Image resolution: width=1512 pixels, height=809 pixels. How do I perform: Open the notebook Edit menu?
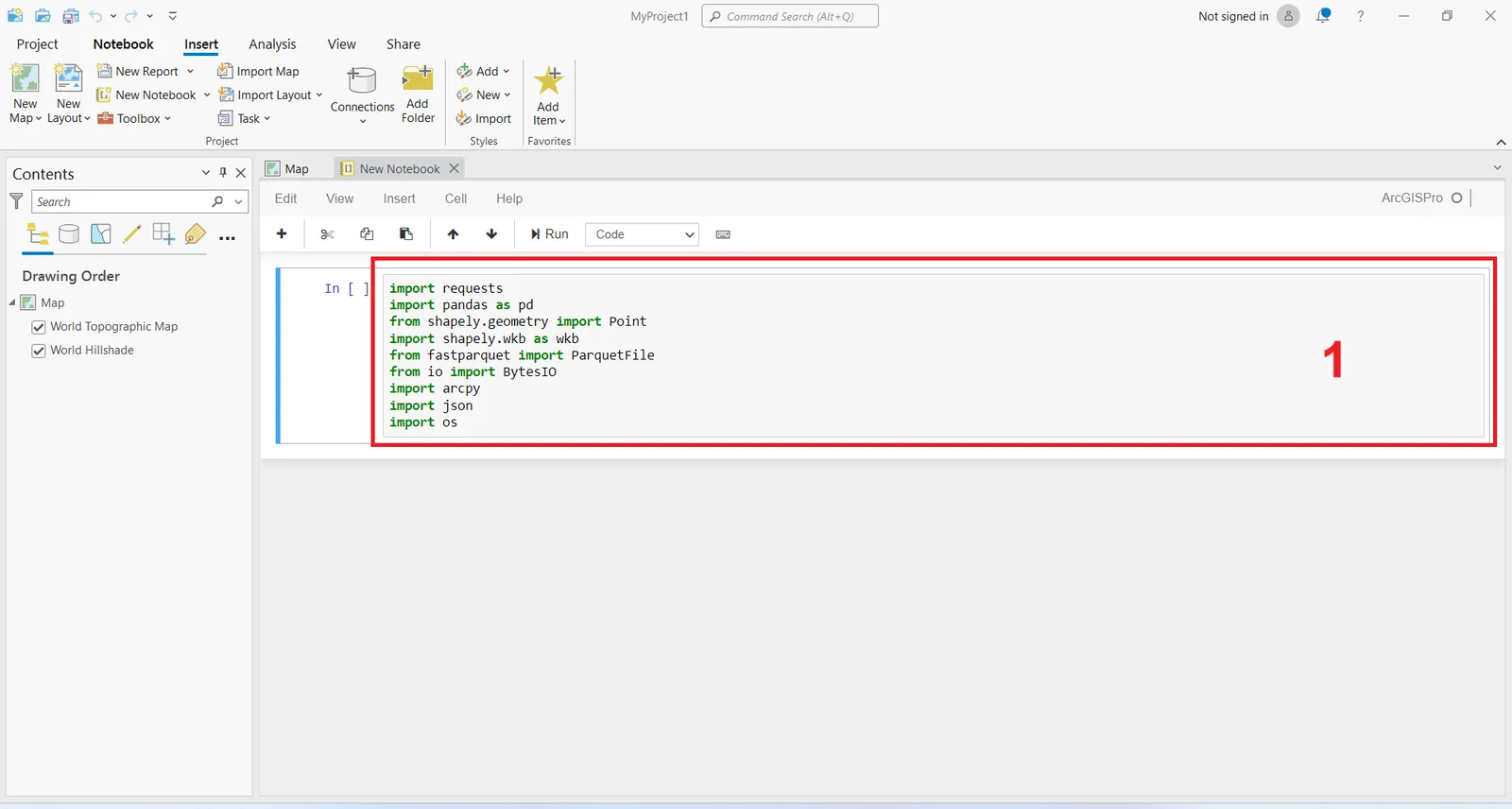pyautogui.click(x=285, y=198)
